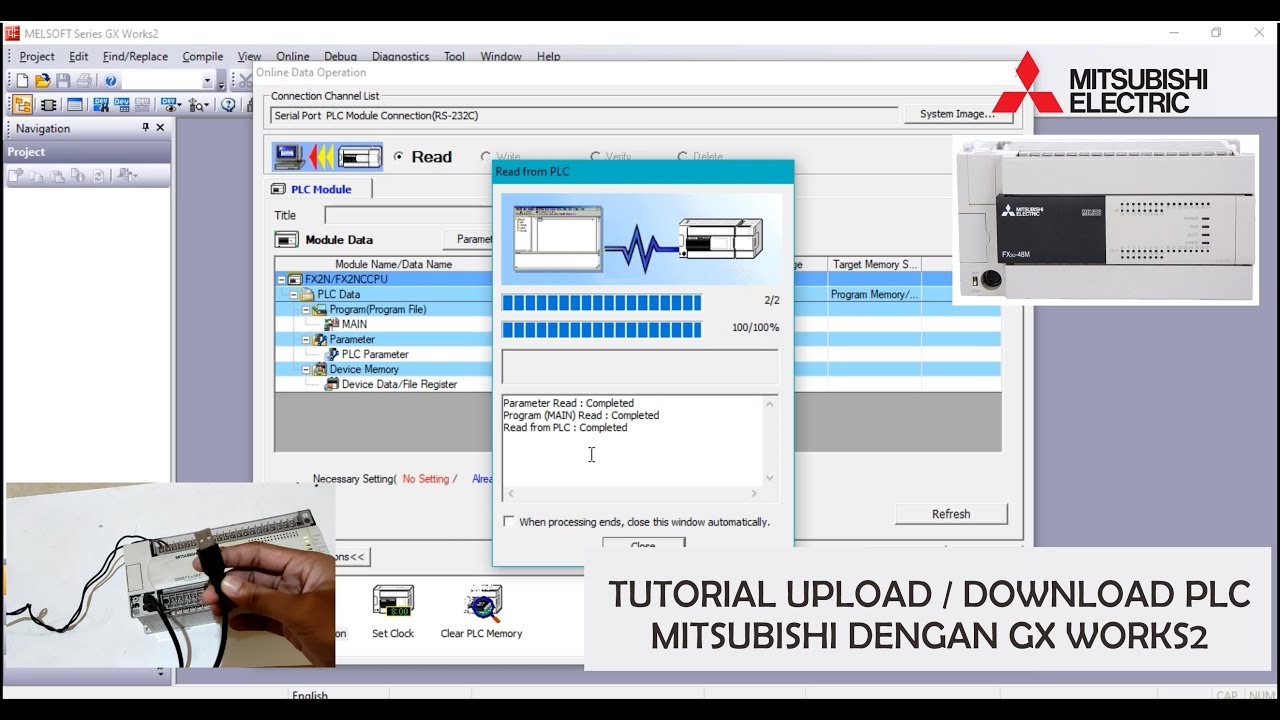Click the Title input field
1280x720 pixels.
(x=408, y=215)
